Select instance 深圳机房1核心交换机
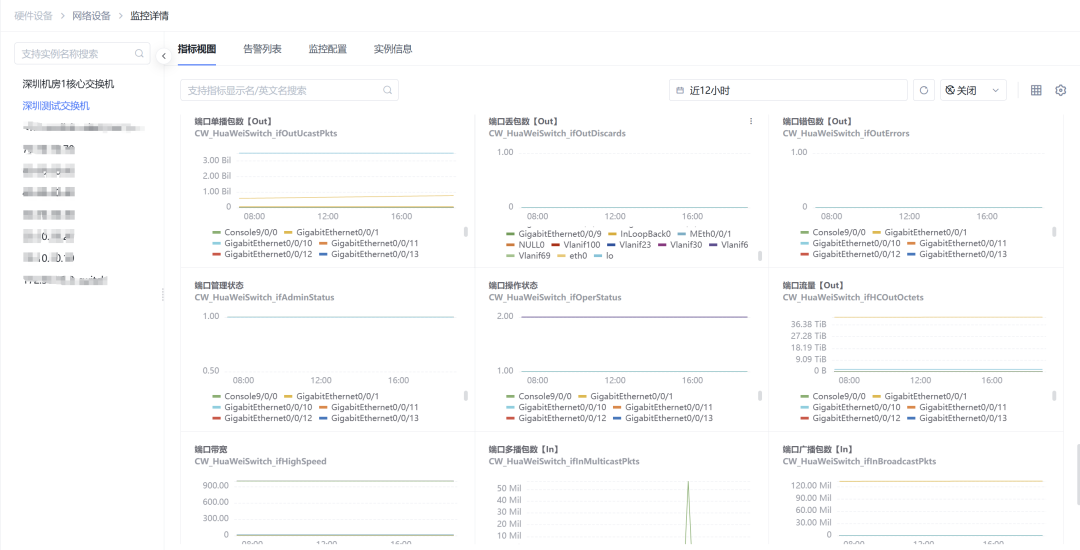 click(68, 84)
